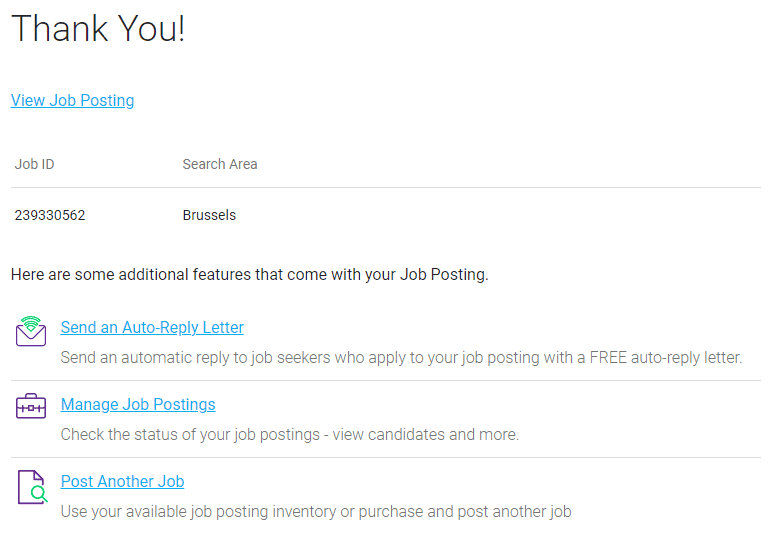The width and height of the screenshot is (772, 539).
Task: Click the auto-reply envelope icon
Action: point(31,331)
